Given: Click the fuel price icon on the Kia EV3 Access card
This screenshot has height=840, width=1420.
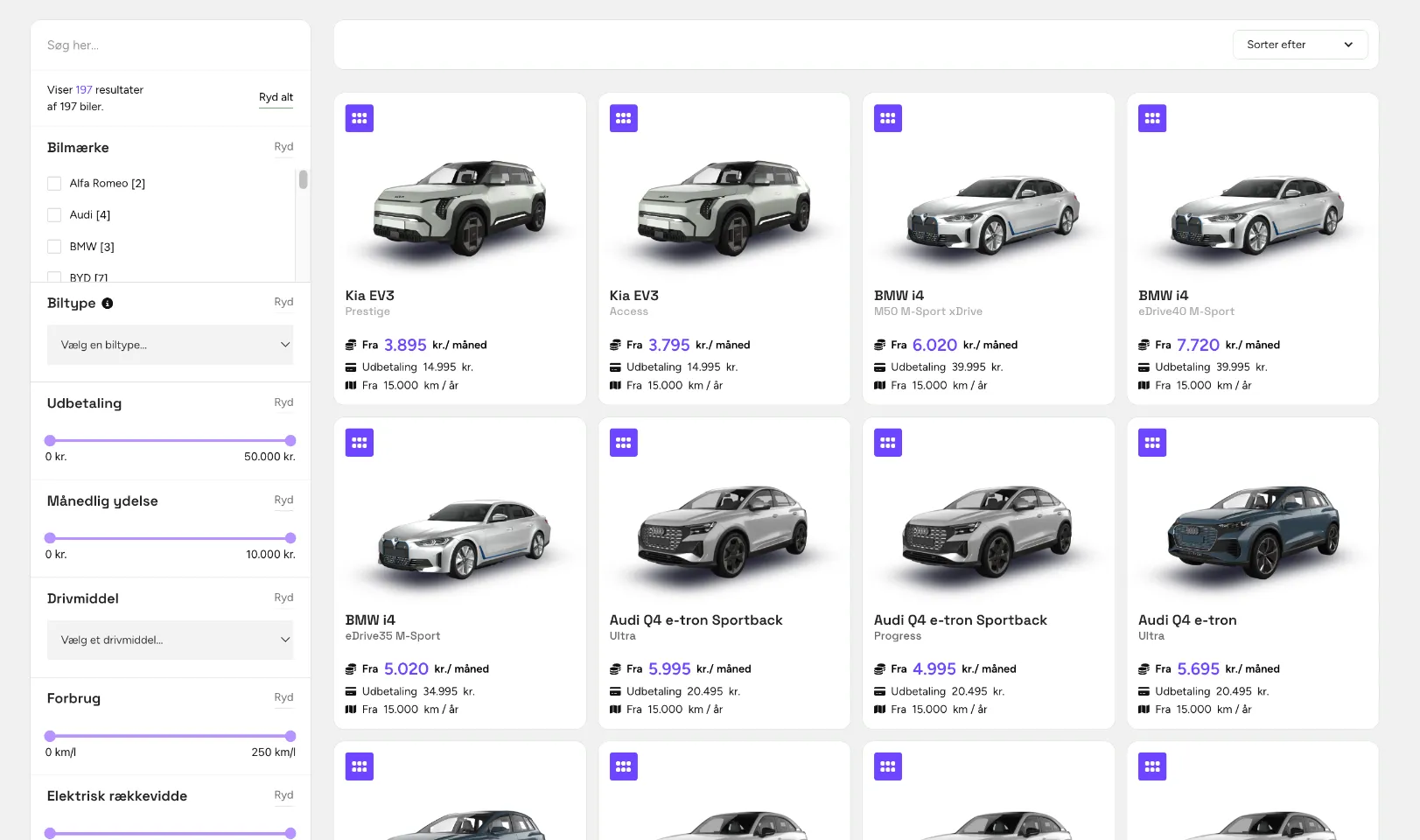Looking at the screenshot, I should [x=615, y=345].
